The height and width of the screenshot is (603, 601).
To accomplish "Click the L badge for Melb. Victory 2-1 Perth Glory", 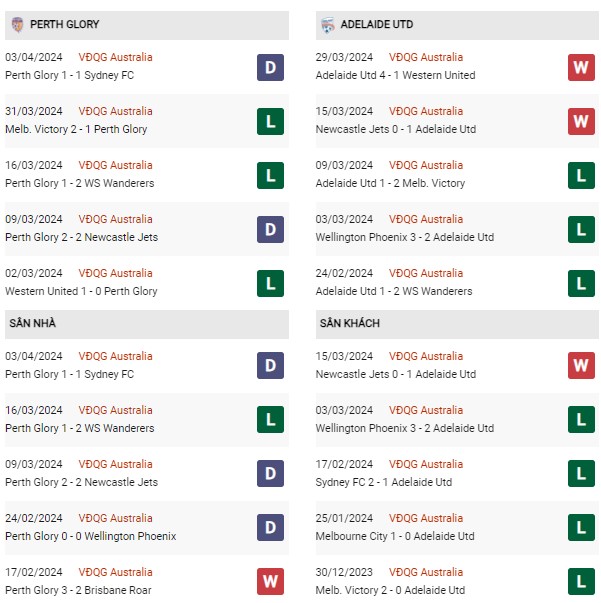I will coord(270,122).
